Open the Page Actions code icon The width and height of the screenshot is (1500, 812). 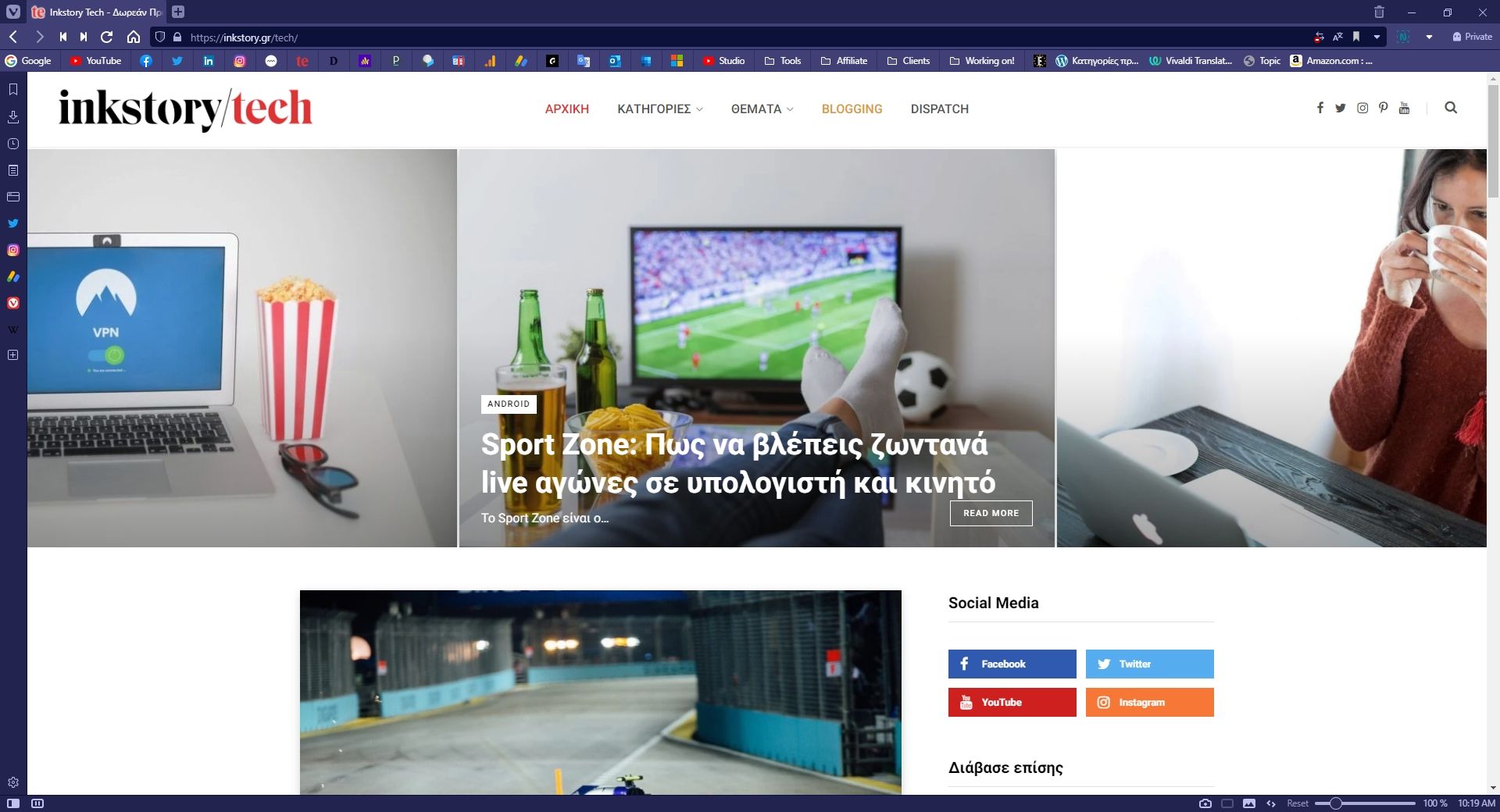tap(1271, 803)
